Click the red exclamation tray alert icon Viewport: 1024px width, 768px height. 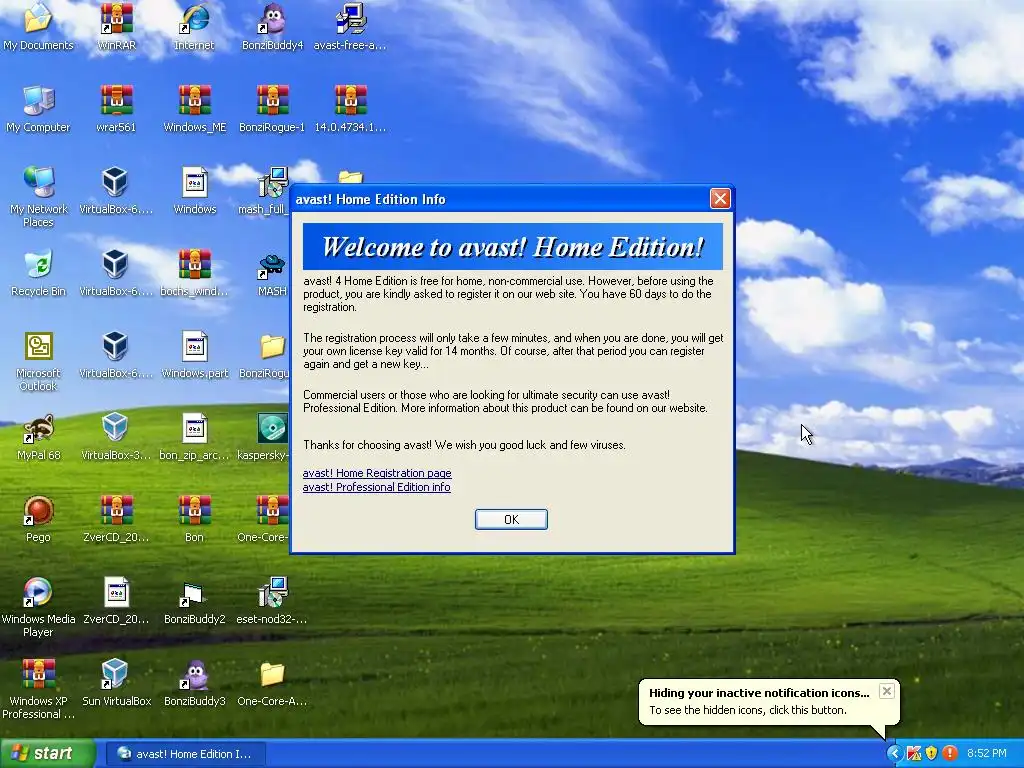tap(950, 754)
